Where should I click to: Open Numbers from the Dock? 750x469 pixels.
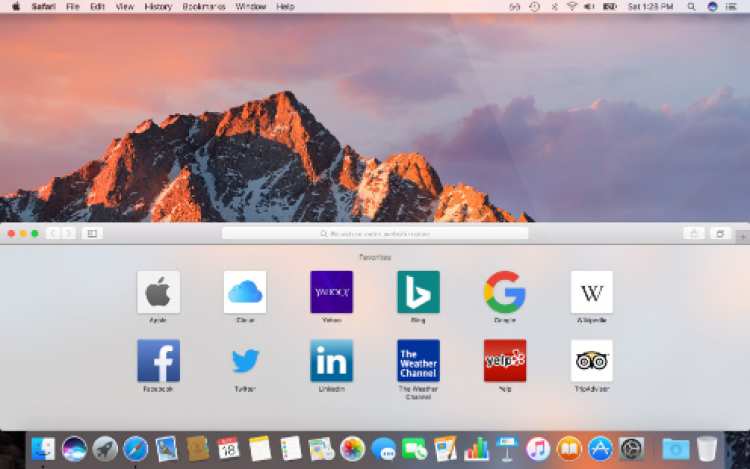coord(476,449)
